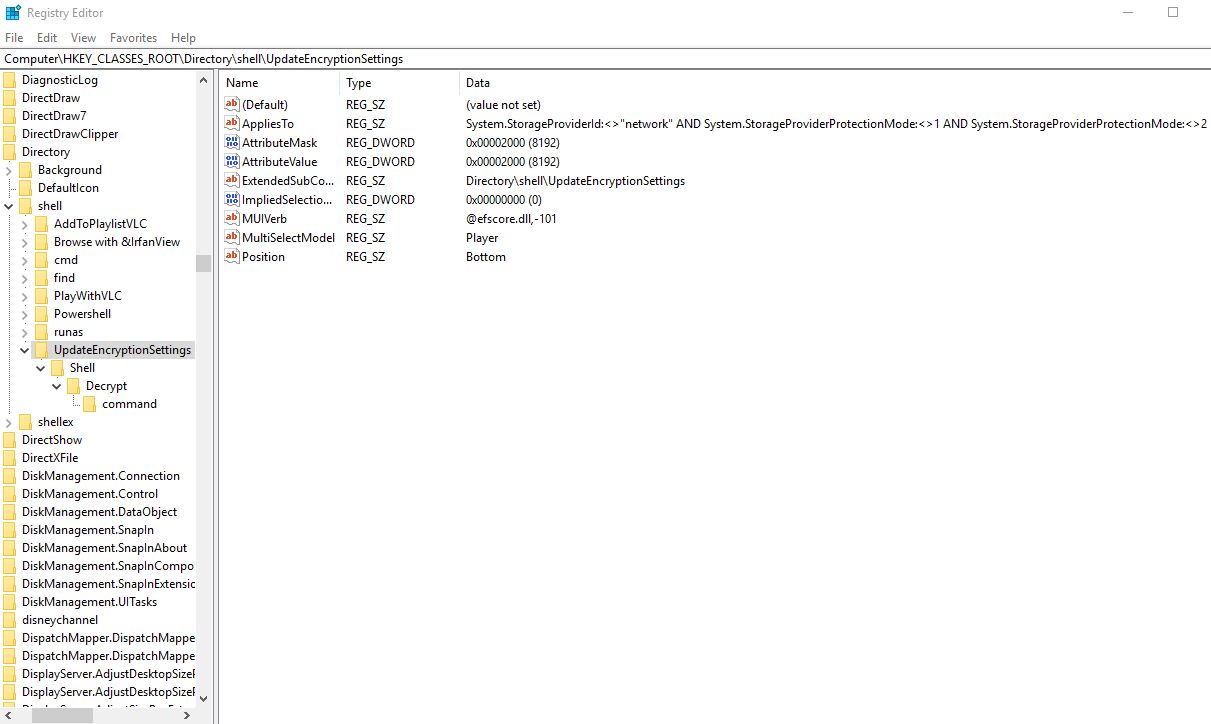Select the AttributeValue DWORD icon
The height and width of the screenshot is (724, 1211).
click(233, 161)
